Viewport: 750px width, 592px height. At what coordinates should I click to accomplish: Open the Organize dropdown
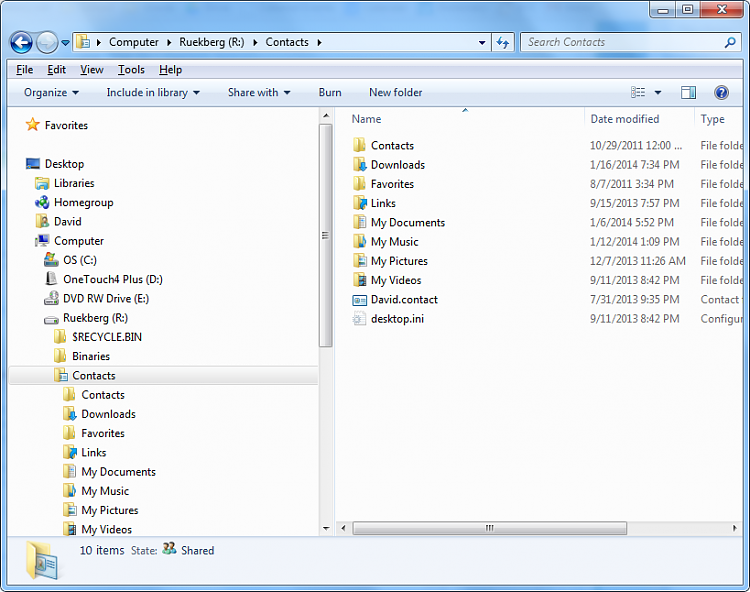51,92
